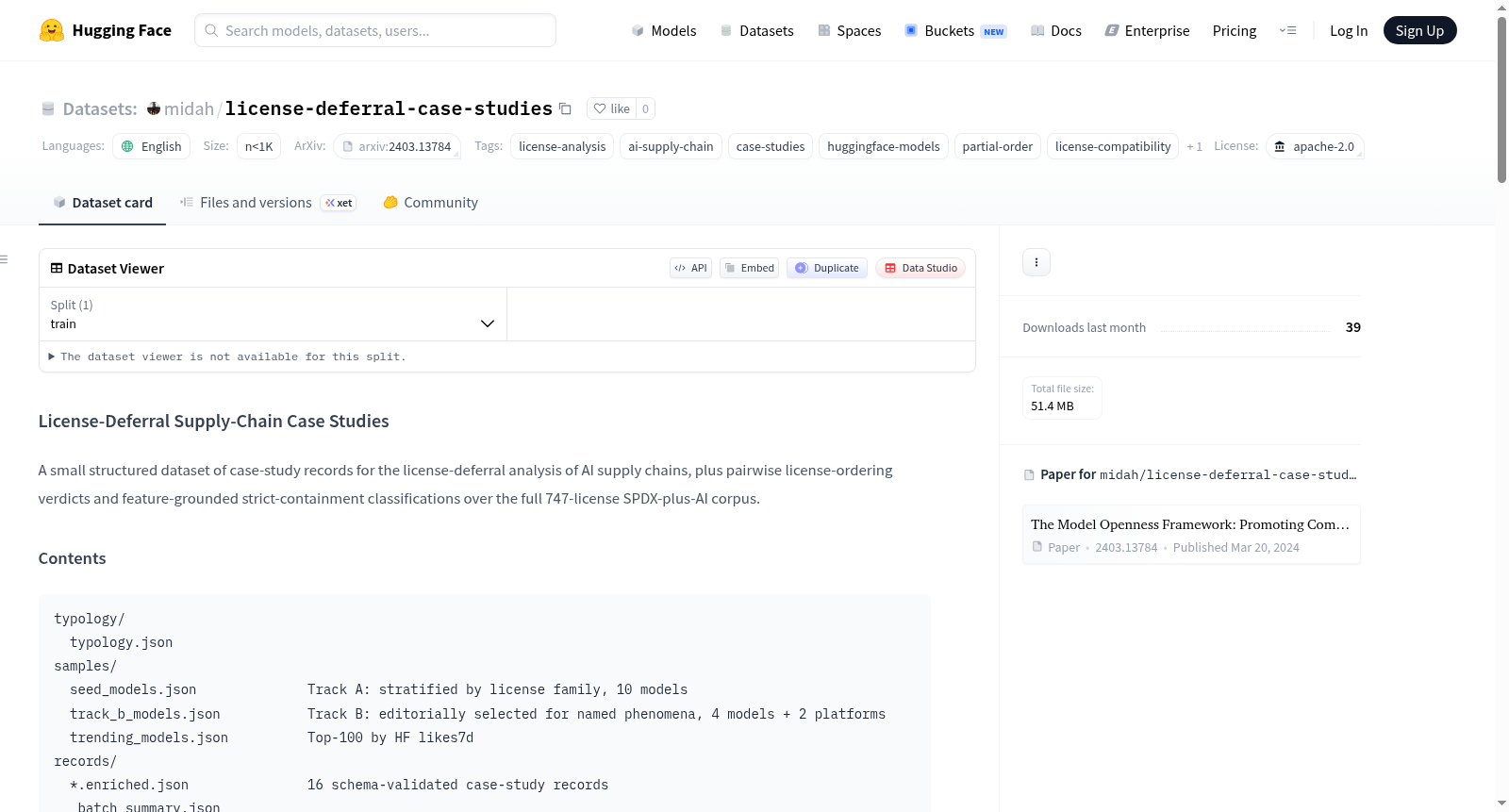Viewport: 1509px width, 812px height.
Task: Open Data Studio
Action: [920, 268]
